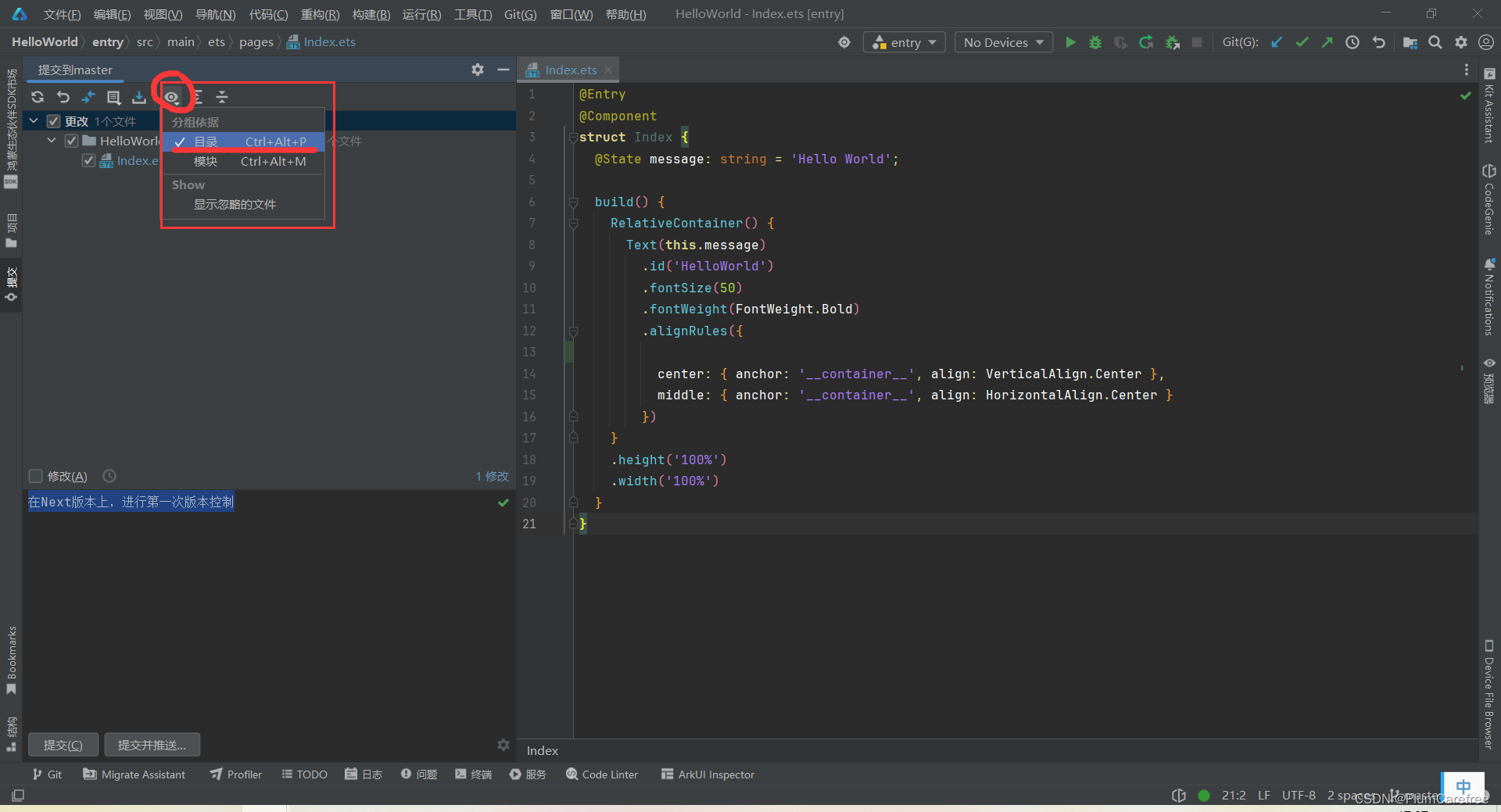Screen dimensions: 1501x812
Task: Toggle the HelloWorld folder checkbox
Action: pos(71,141)
